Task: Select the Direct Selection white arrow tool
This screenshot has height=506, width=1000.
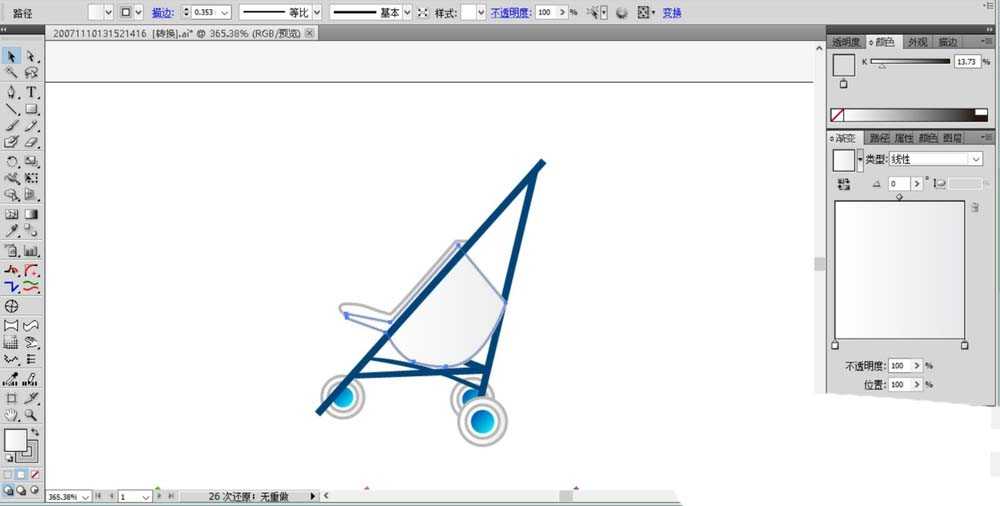Action: pos(31,57)
